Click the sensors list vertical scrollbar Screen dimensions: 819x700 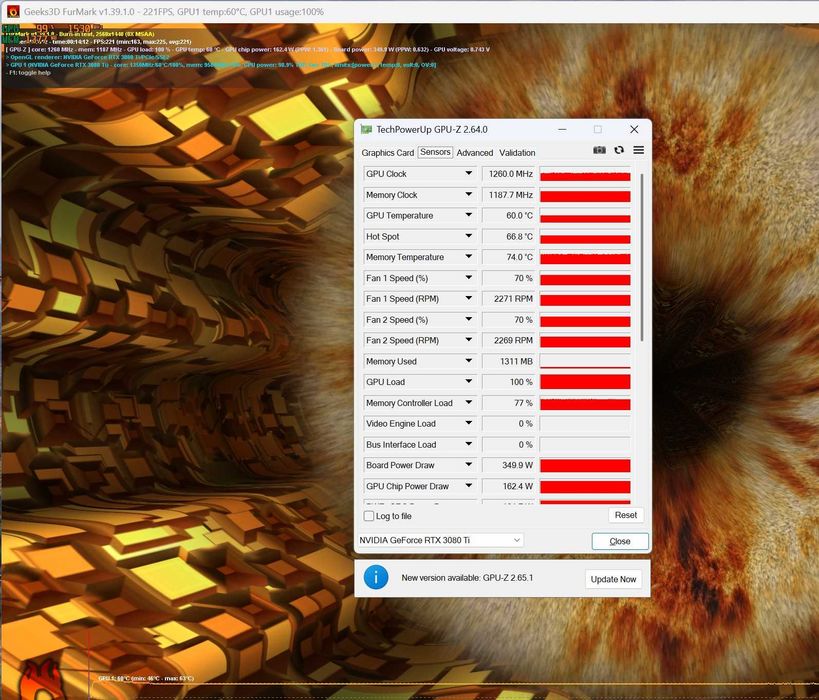click(x=641, y=258)
